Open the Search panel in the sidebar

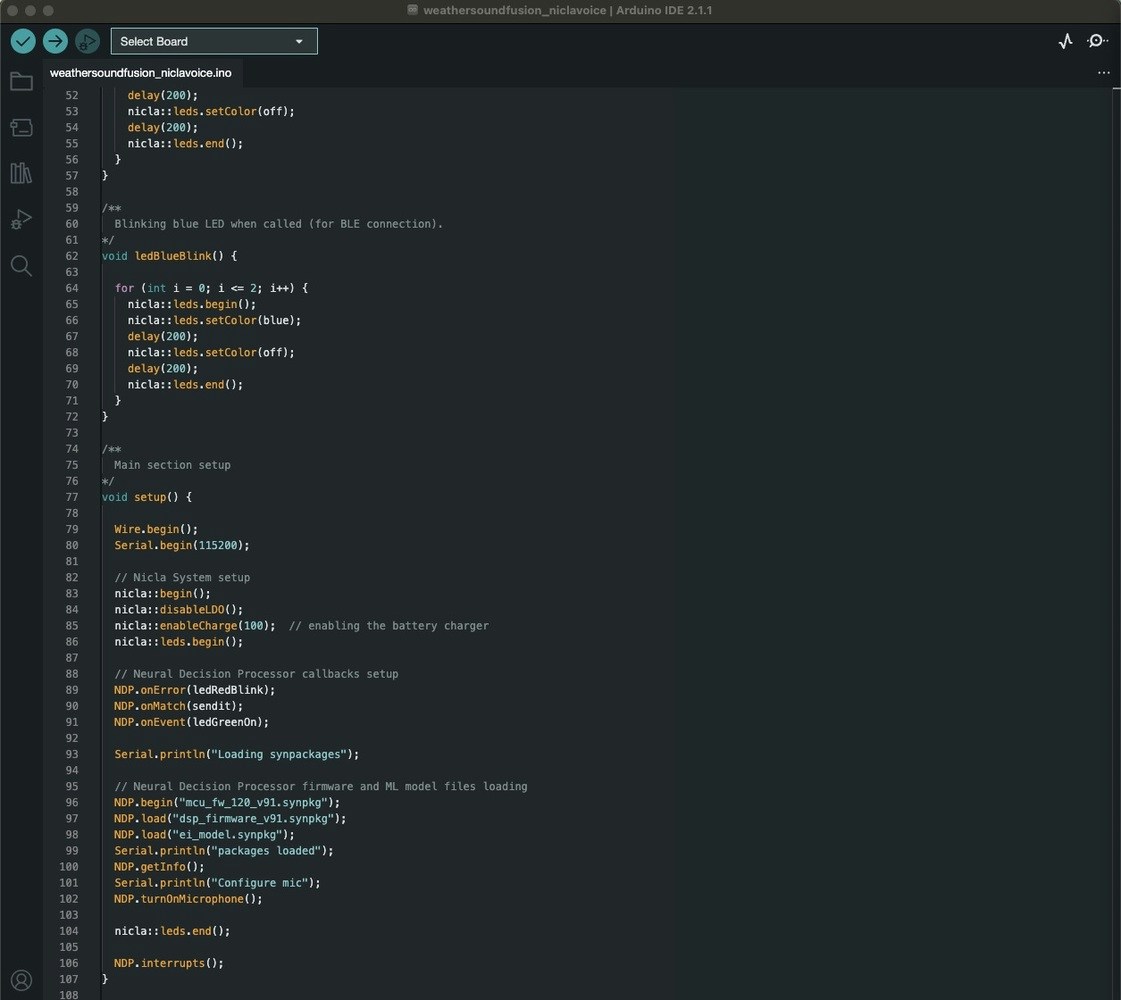[x=21, y=266]
